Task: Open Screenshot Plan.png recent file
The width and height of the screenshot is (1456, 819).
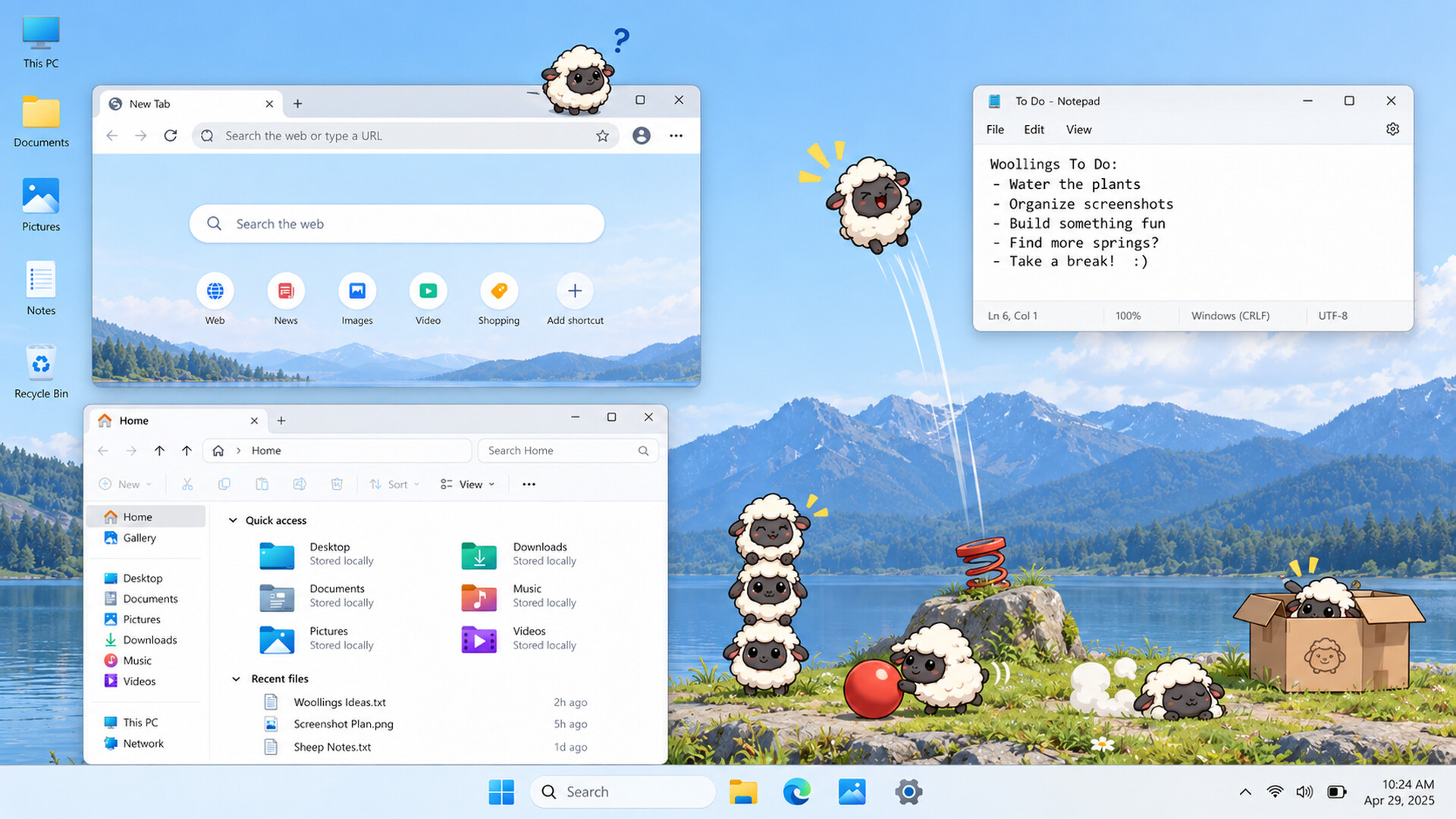Action: 425,724
